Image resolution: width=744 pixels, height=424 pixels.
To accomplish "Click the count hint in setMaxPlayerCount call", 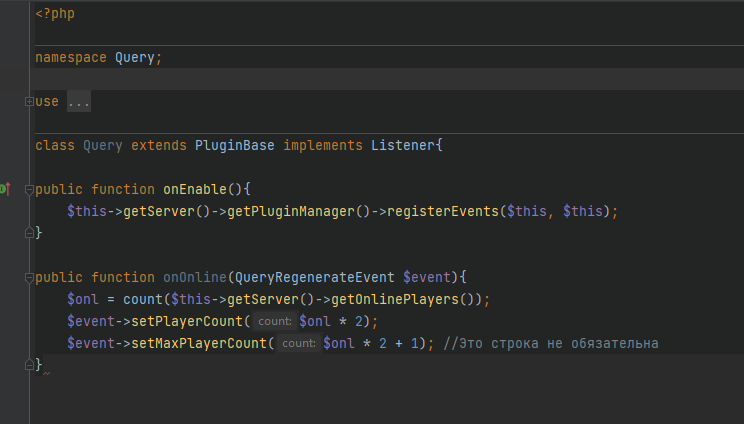I will [x=298, y=343].
